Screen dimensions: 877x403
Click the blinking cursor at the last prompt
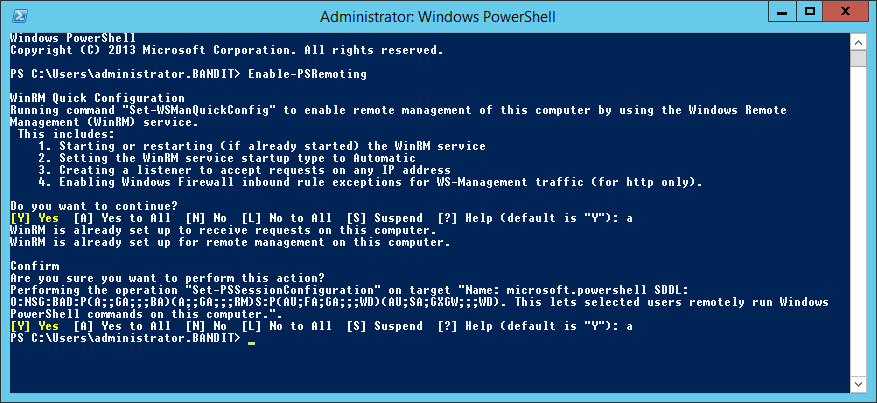click(x=251, y=341)
